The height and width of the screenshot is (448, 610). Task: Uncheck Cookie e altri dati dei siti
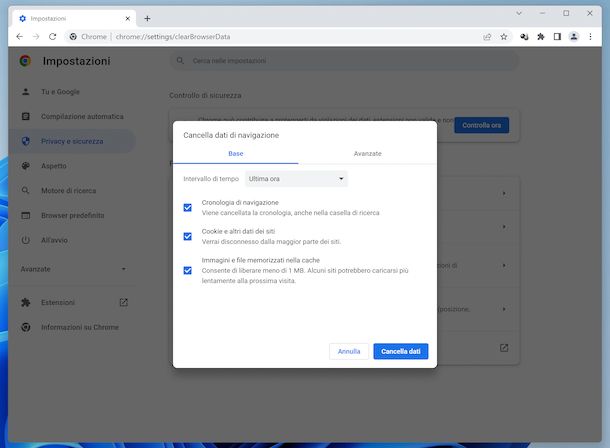(188, 236)
